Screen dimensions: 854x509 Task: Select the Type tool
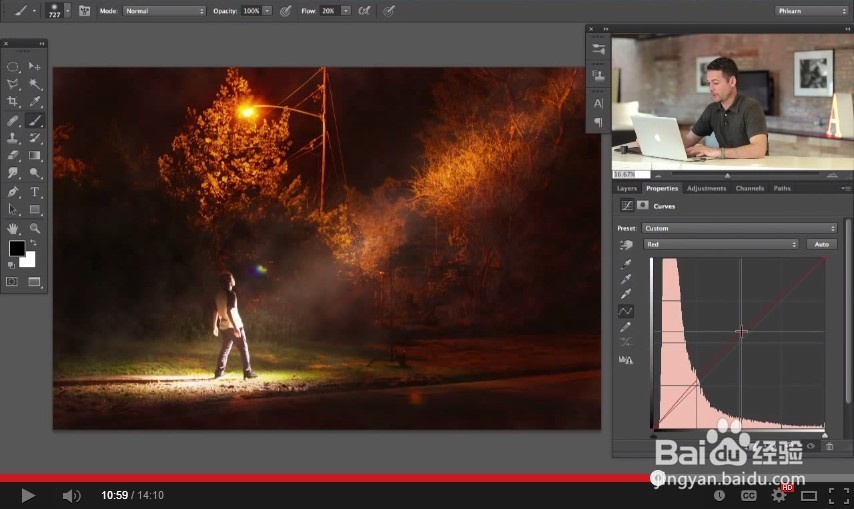(x=35, y=192)
